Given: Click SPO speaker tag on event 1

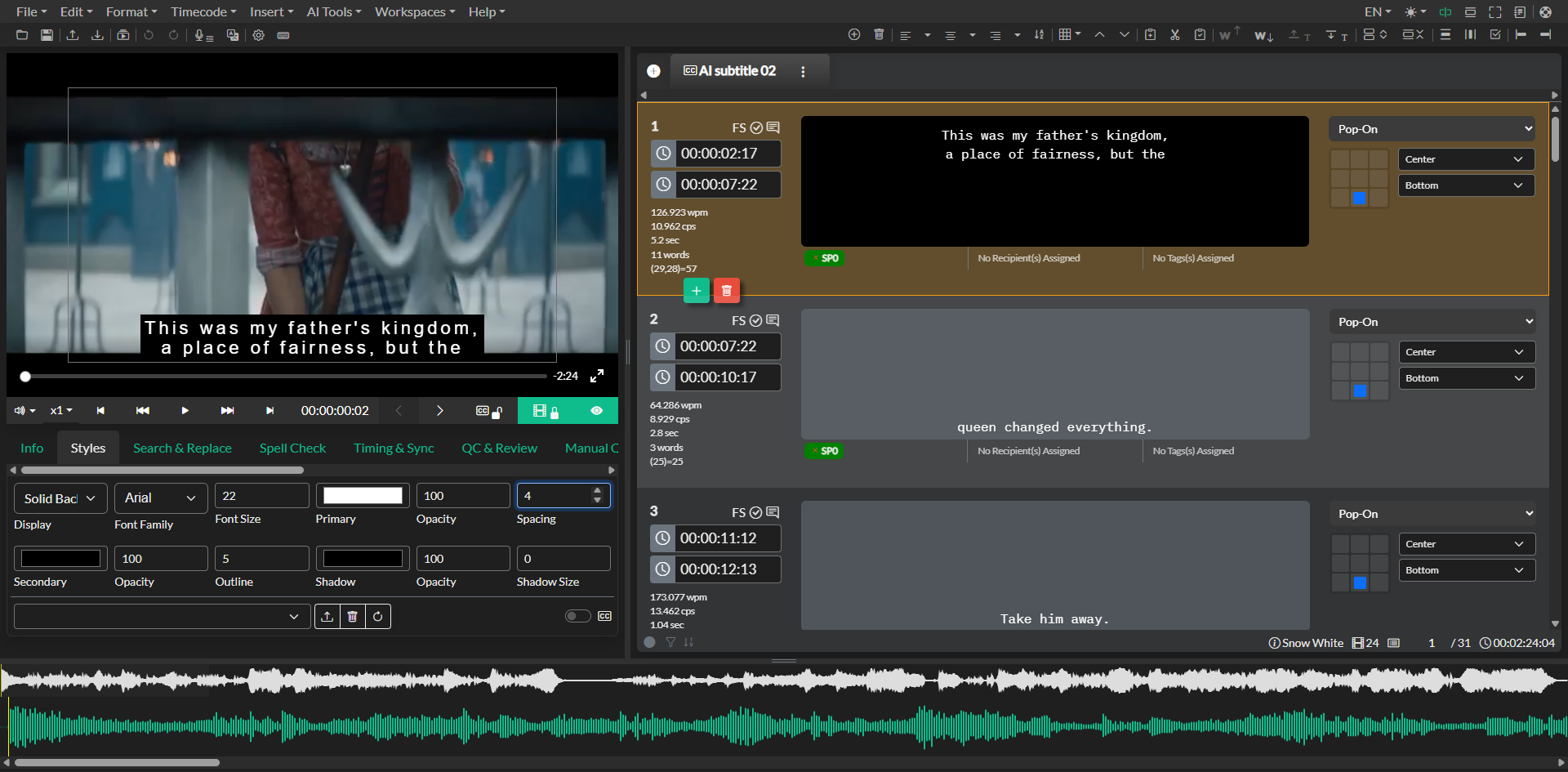Looking at the screenshot, I should point(825,258).
